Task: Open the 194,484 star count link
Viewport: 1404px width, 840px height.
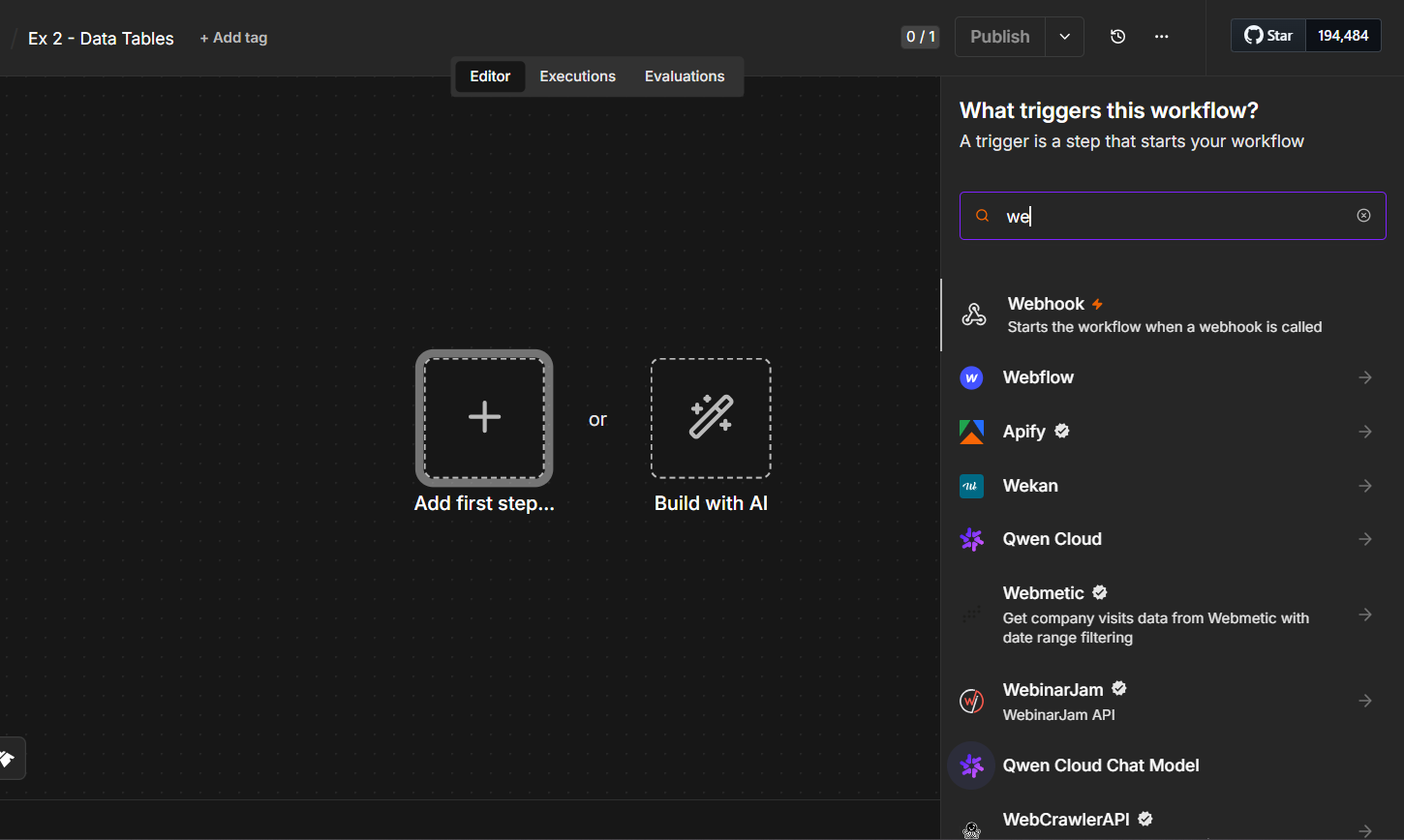Action: (x=1343, y=36)
